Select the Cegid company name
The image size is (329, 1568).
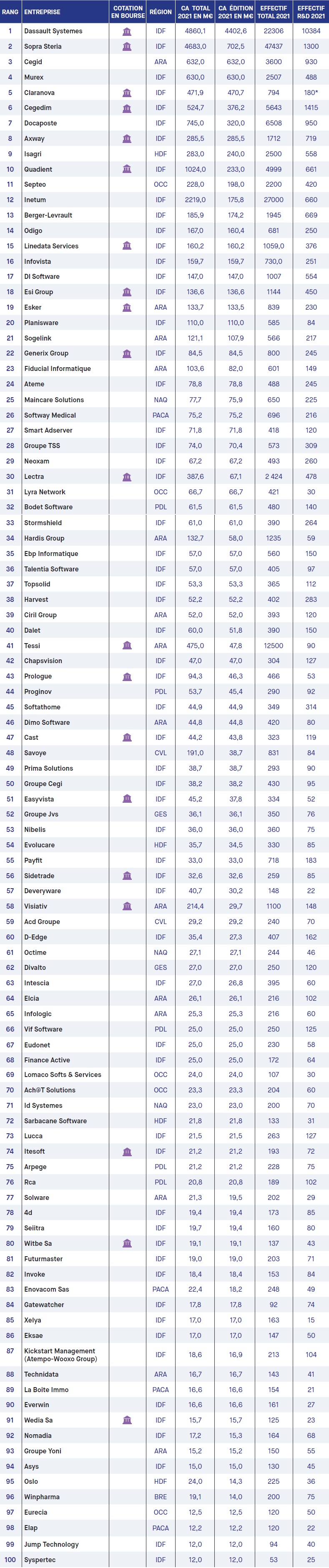tap(33, 62)
